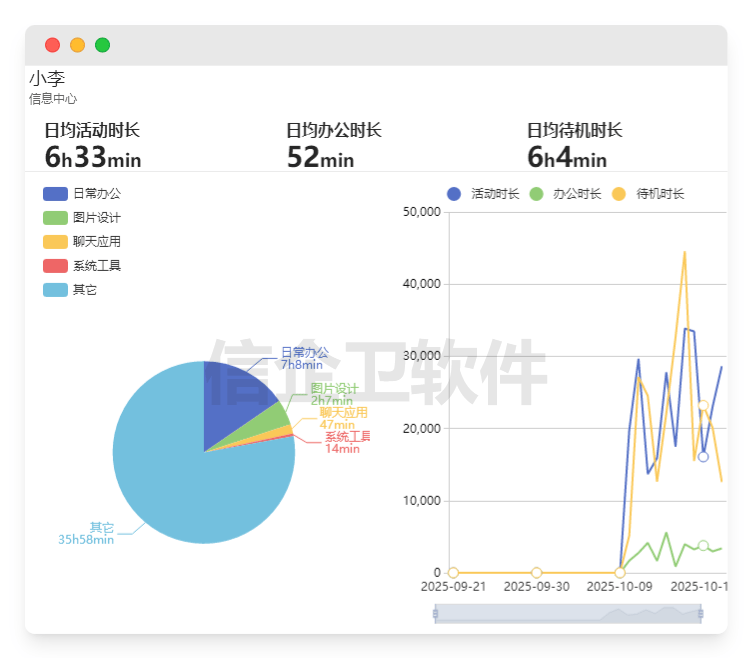Screen dimensions: 752x658
Task: Click the right handle of date zoom slider
Action: (701, 614)
